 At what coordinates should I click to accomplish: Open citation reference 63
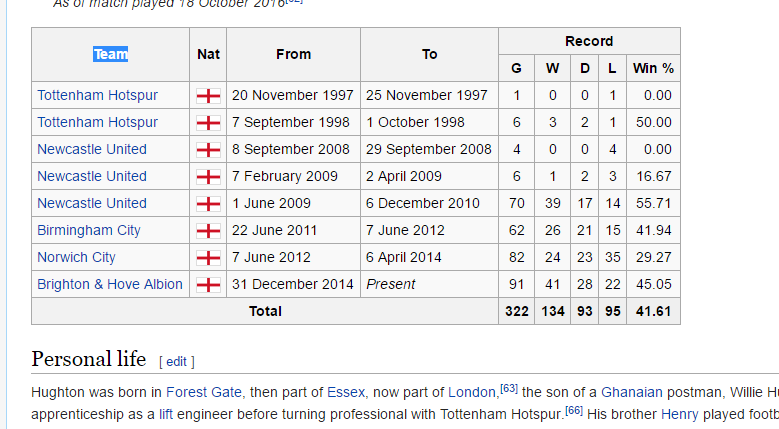[509, 388]
